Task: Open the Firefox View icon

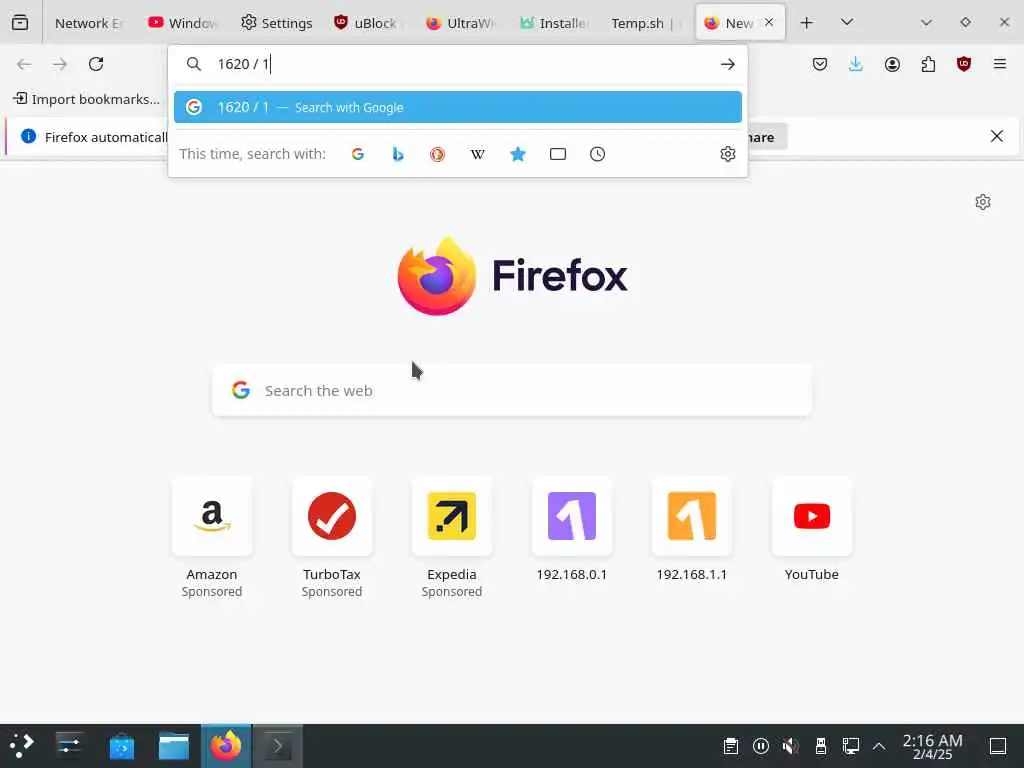Action: point(20,23)
